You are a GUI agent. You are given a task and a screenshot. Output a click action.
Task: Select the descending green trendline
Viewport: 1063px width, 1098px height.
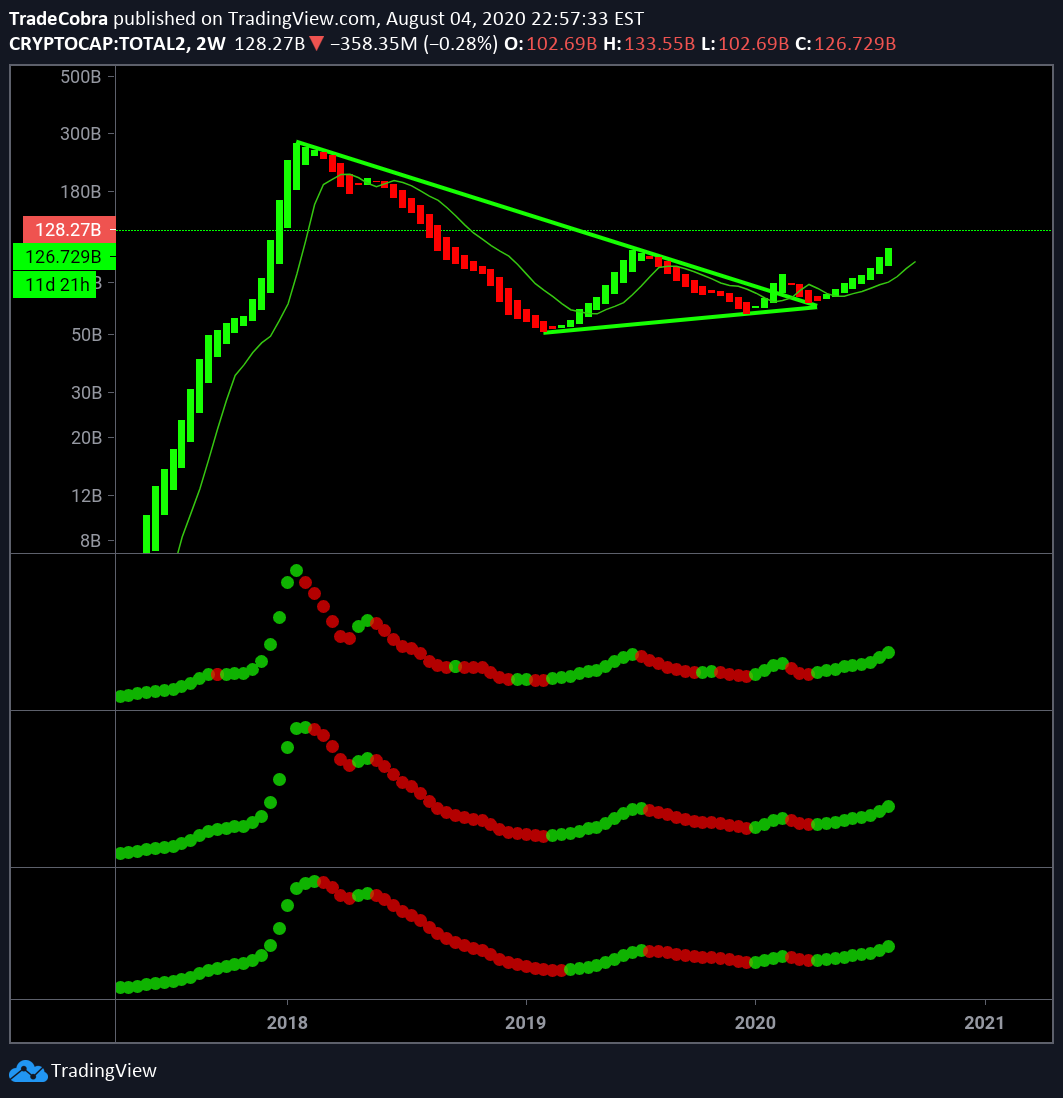point(557,224)
